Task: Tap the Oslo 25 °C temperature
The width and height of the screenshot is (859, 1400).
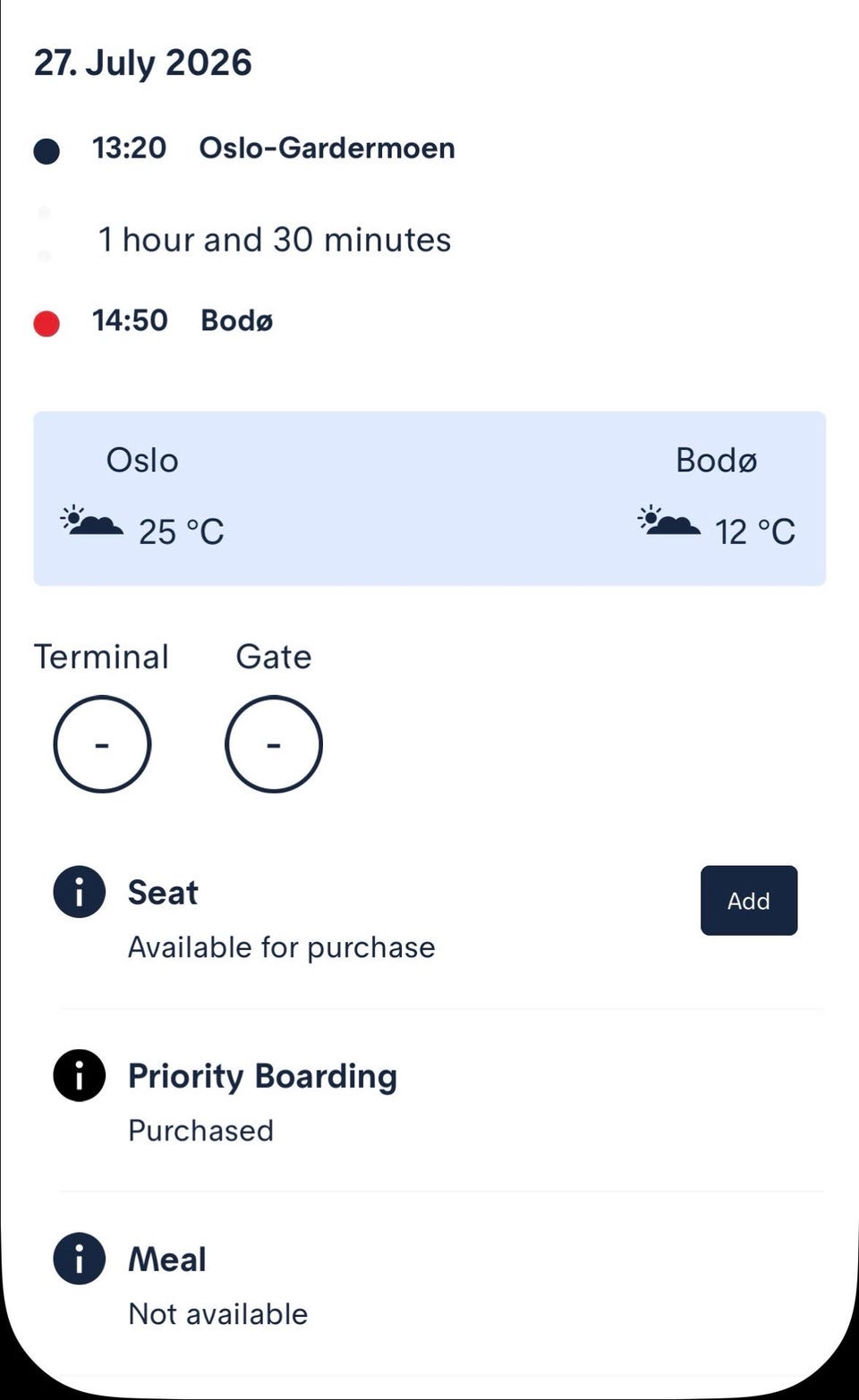Action: point(182,532)
